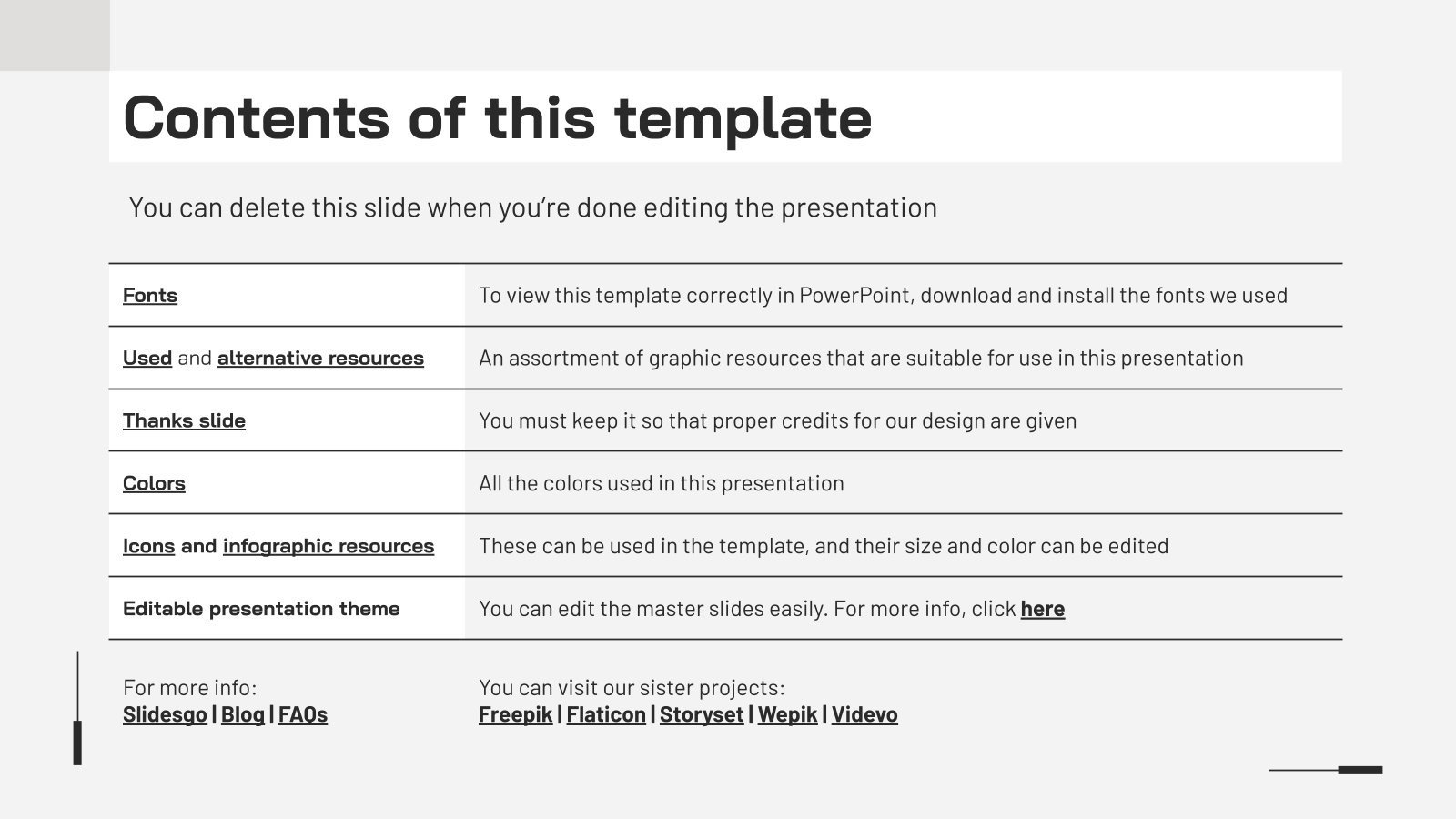Open the infographic resources link
Screen dimensions: 1456x819
[x=329, y=547]
